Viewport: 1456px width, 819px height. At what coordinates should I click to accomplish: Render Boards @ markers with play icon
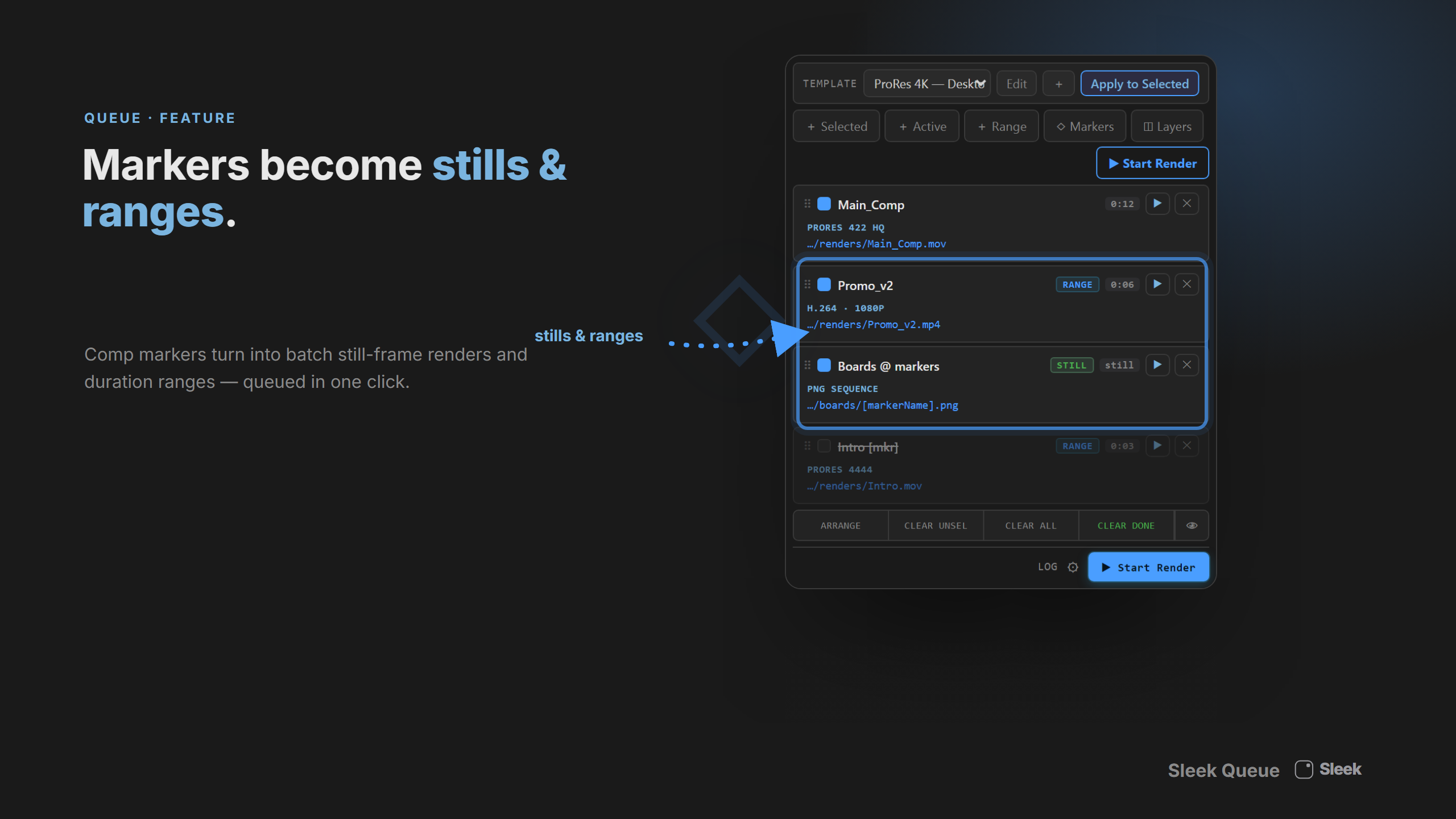[1157, 365]
